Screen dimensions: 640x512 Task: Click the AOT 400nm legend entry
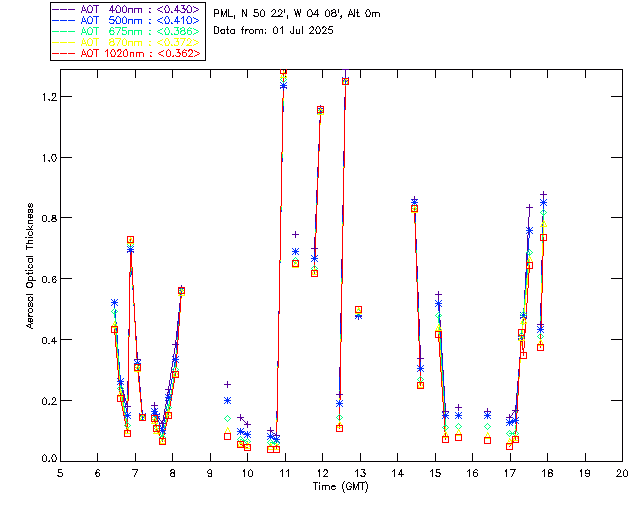point(140,9)
